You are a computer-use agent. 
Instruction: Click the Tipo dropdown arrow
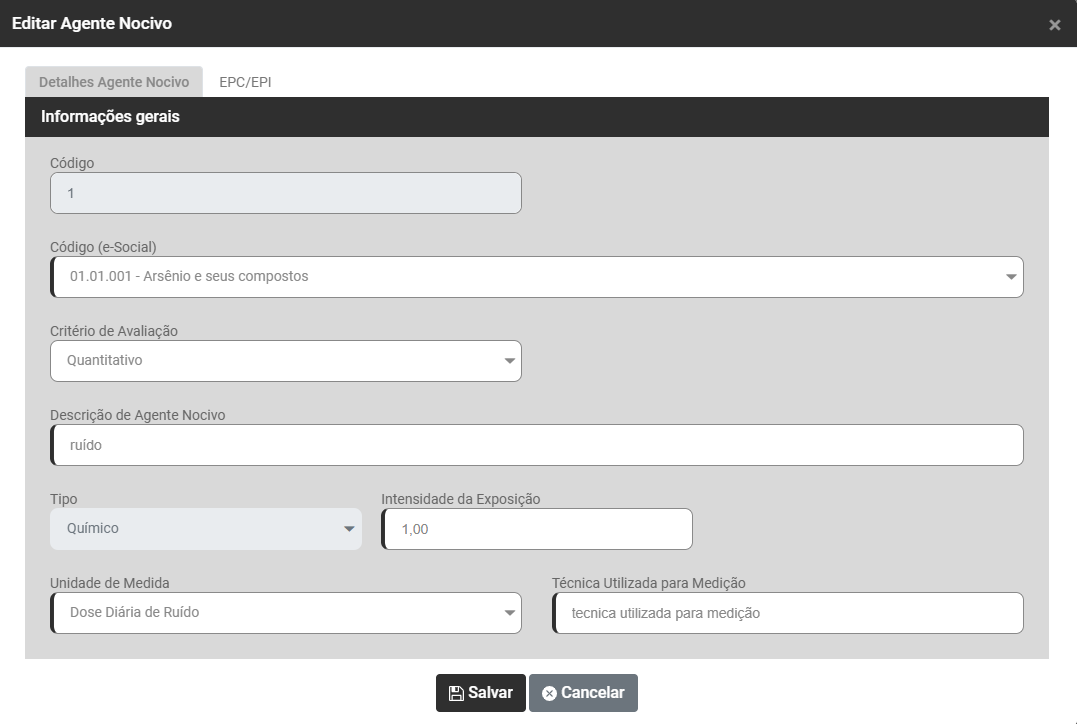349,529
